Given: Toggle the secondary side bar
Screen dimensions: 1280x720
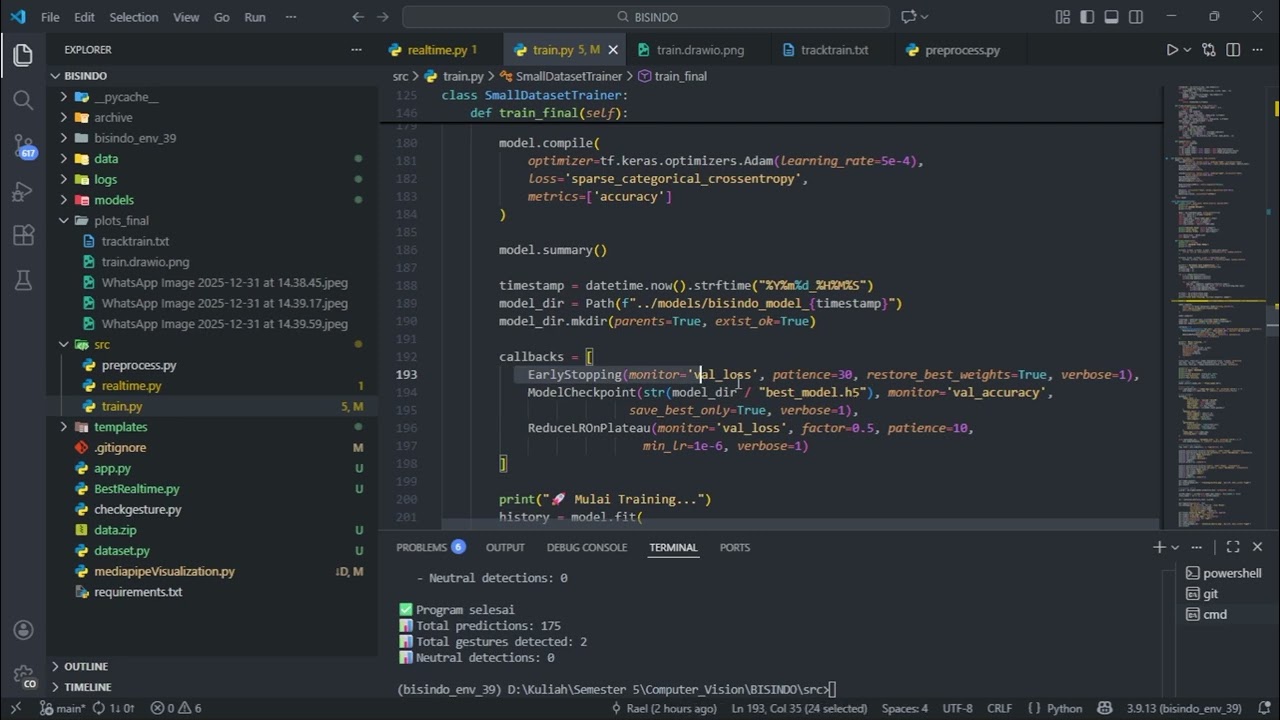Looking at the screenshot, I should (1136, 17).
